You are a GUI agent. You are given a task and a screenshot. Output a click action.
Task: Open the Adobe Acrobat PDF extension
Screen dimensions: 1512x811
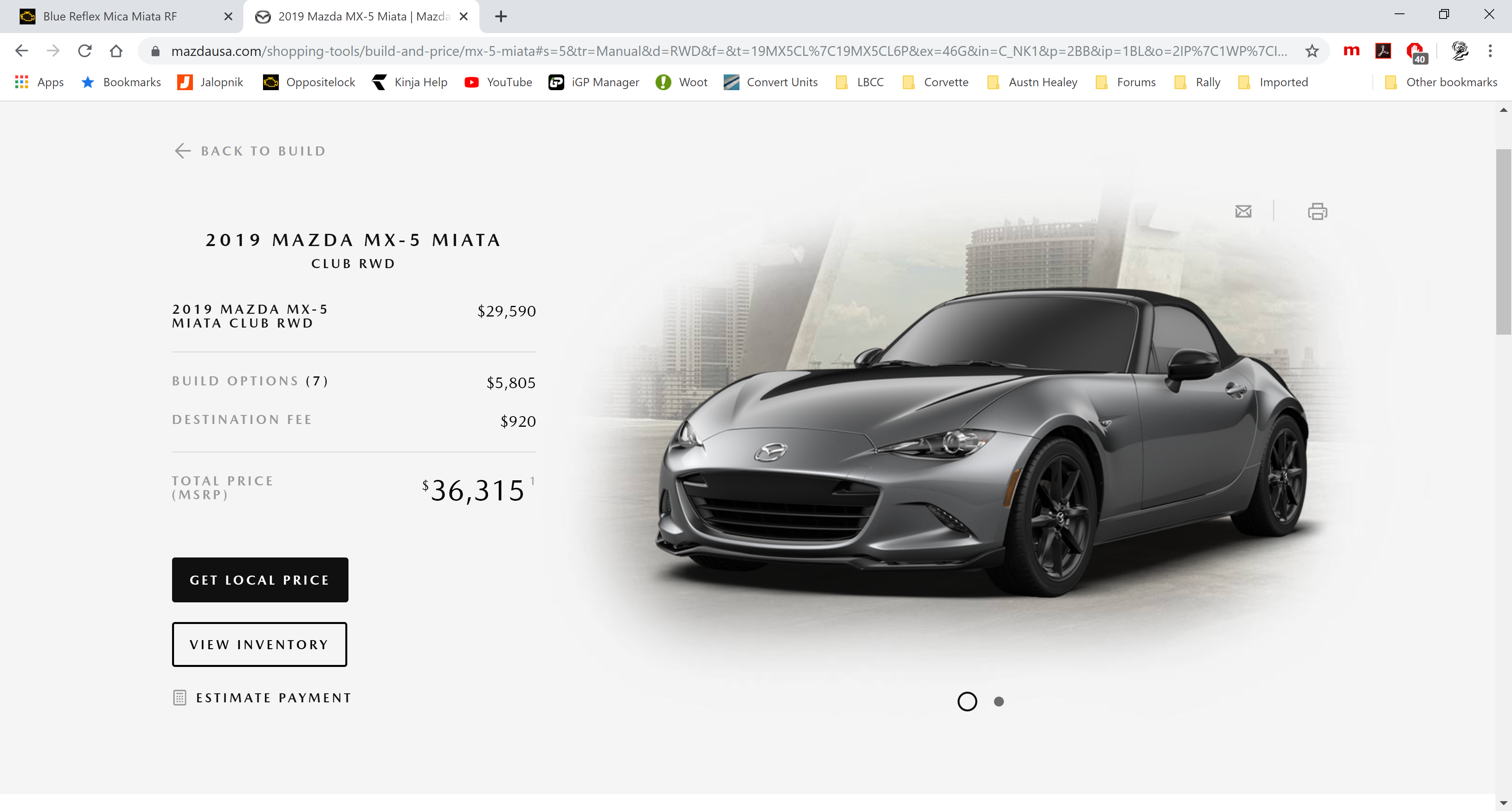click(1383, 51)
